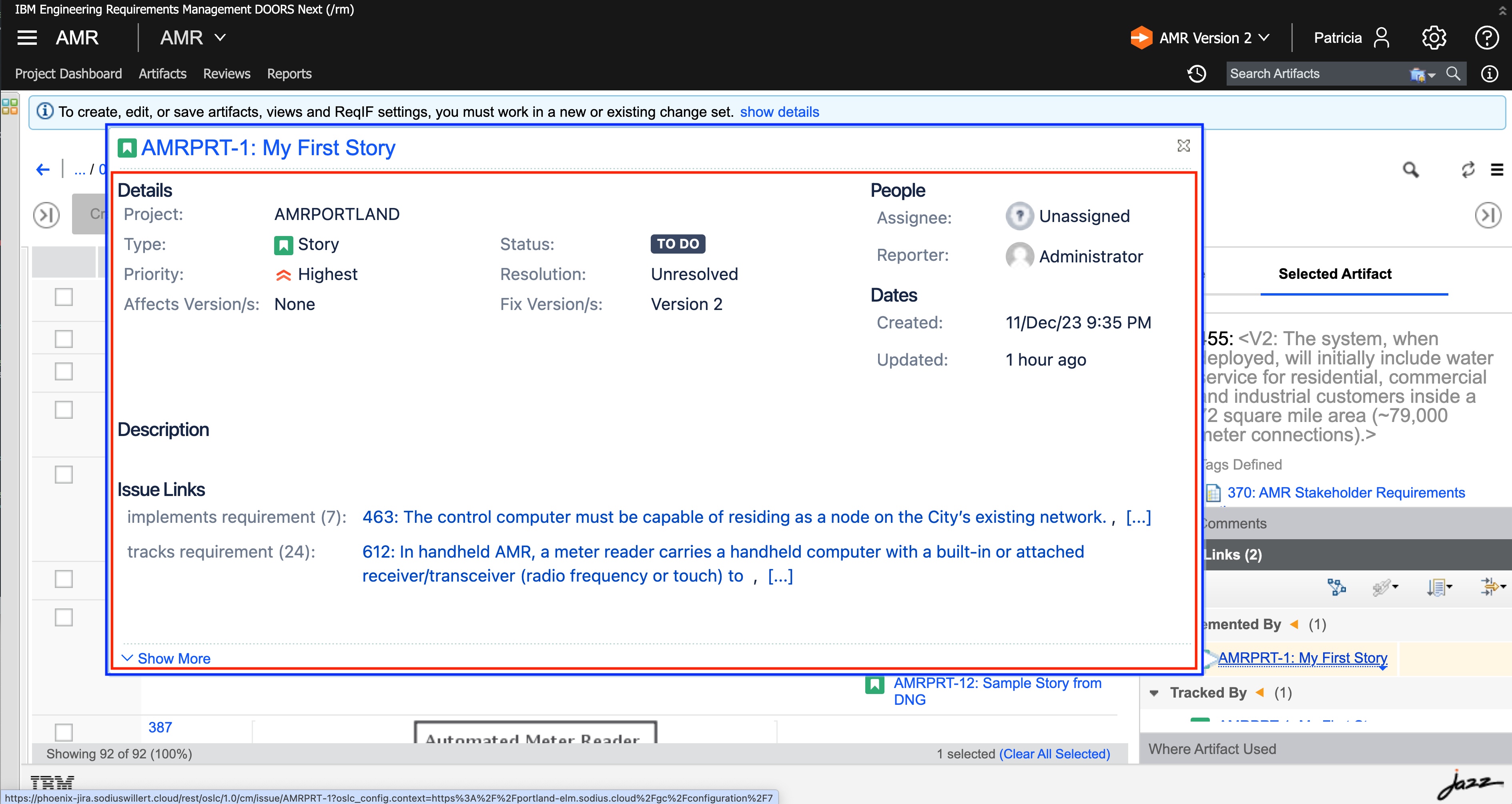Open the Project Dashboard menu
Viewport: 1512px width, 804px height.
69,74
